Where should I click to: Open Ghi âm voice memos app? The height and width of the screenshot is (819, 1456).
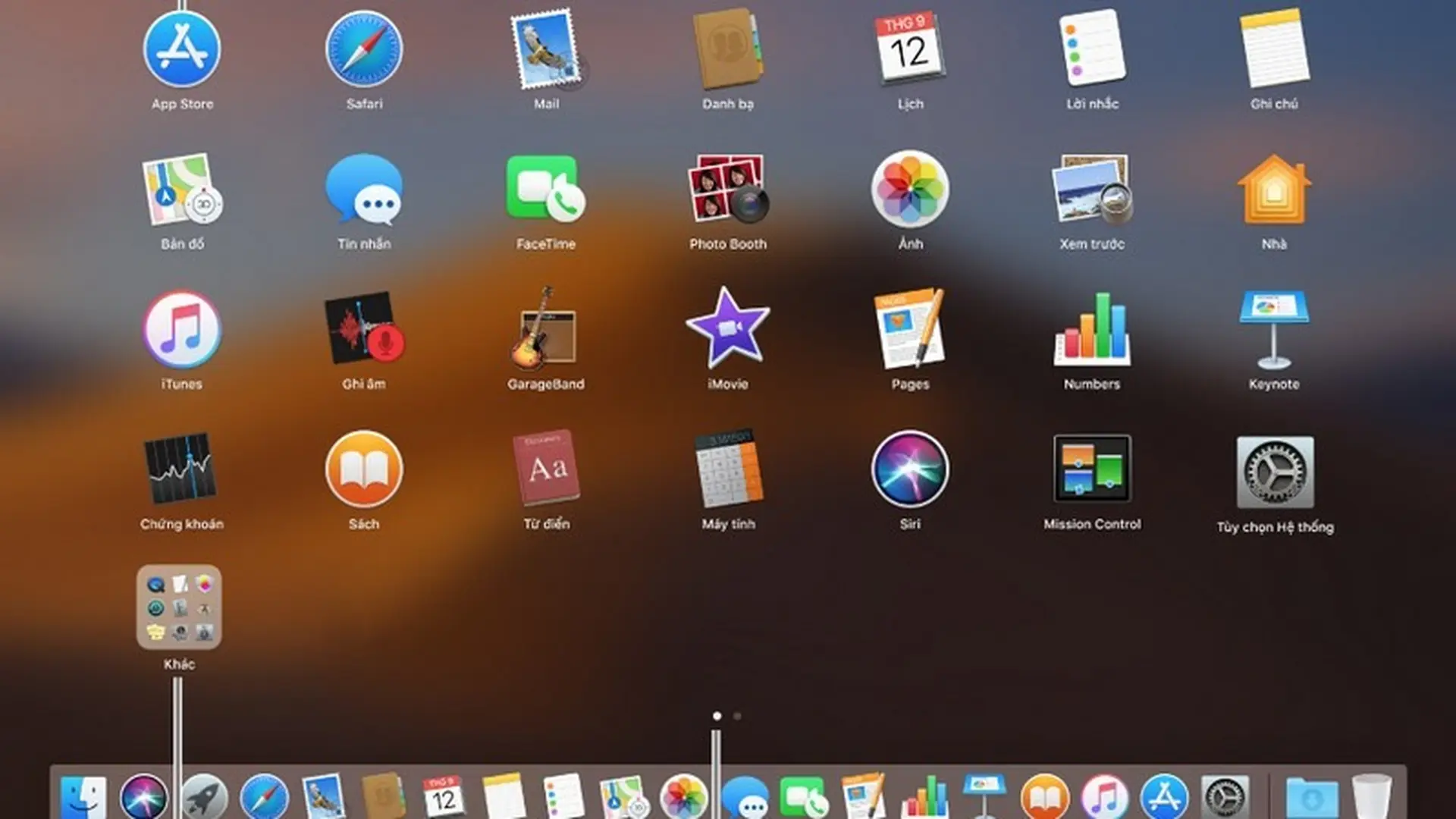coord(364,328)
